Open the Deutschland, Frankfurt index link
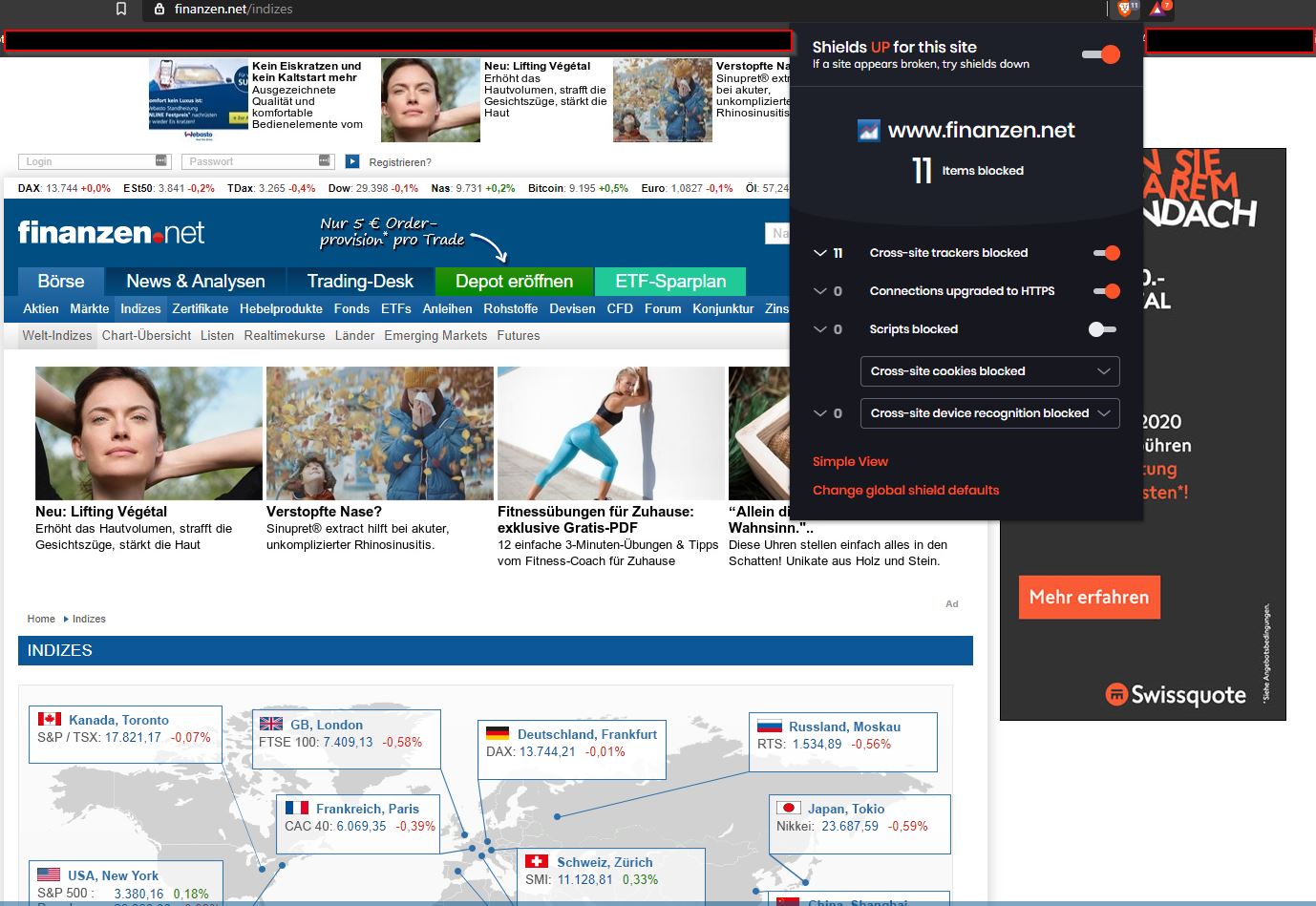This screenshot has height=906, width=1316. point(587,734)
